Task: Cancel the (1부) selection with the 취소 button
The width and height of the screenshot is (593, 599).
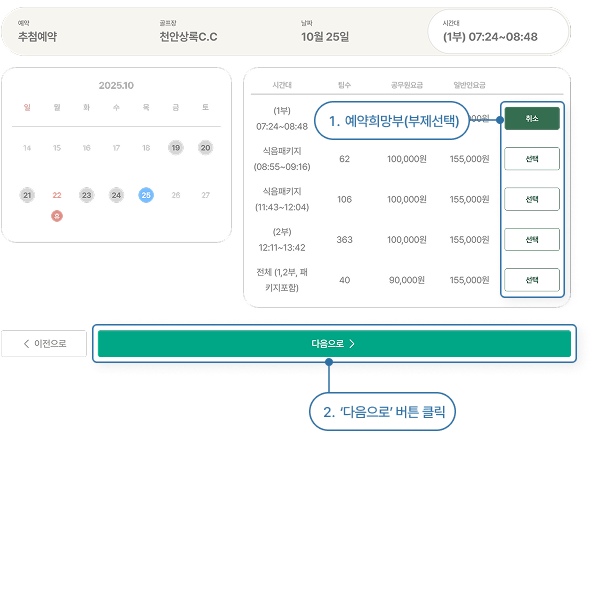Action: 532,118
